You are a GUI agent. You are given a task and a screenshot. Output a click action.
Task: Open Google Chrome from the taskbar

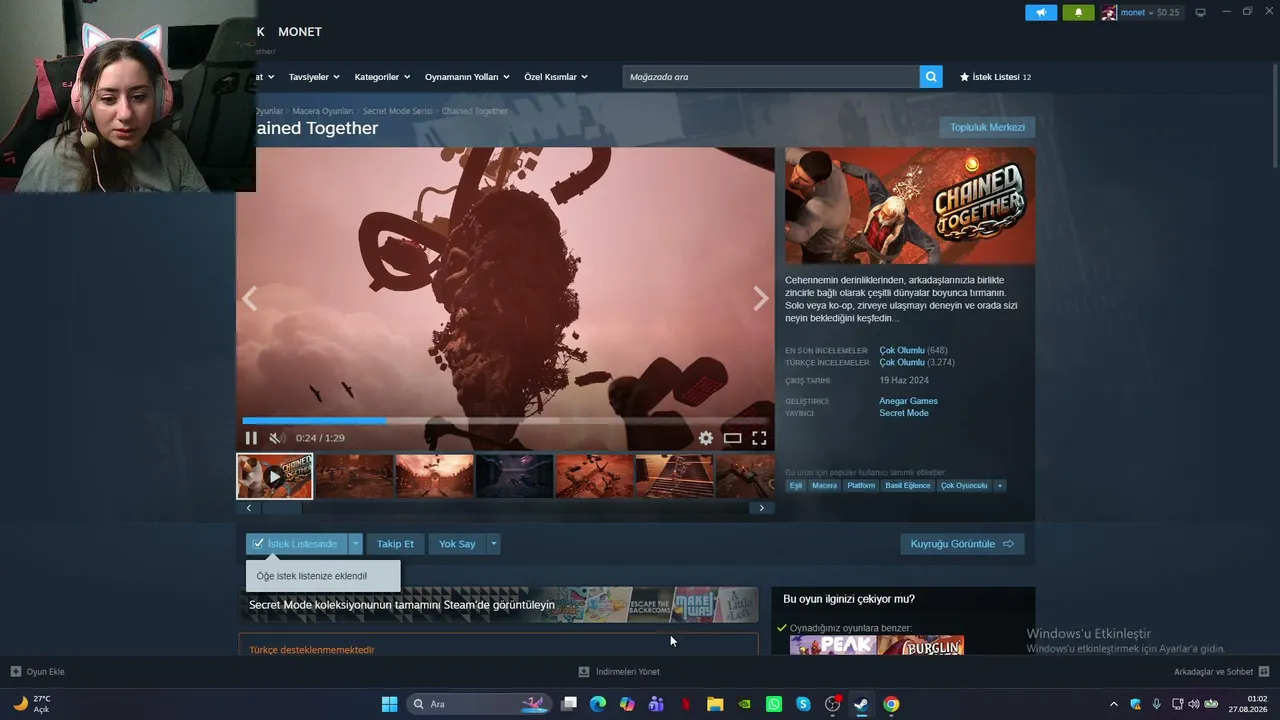pyautogui.click(x=891, y=704)
